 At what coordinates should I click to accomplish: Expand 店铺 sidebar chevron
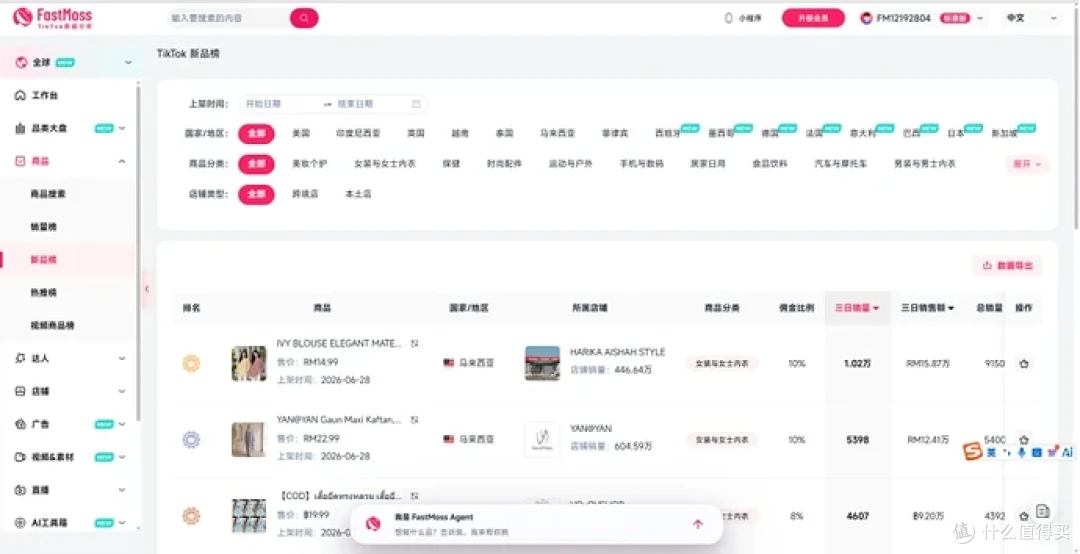tap(123, 391)
